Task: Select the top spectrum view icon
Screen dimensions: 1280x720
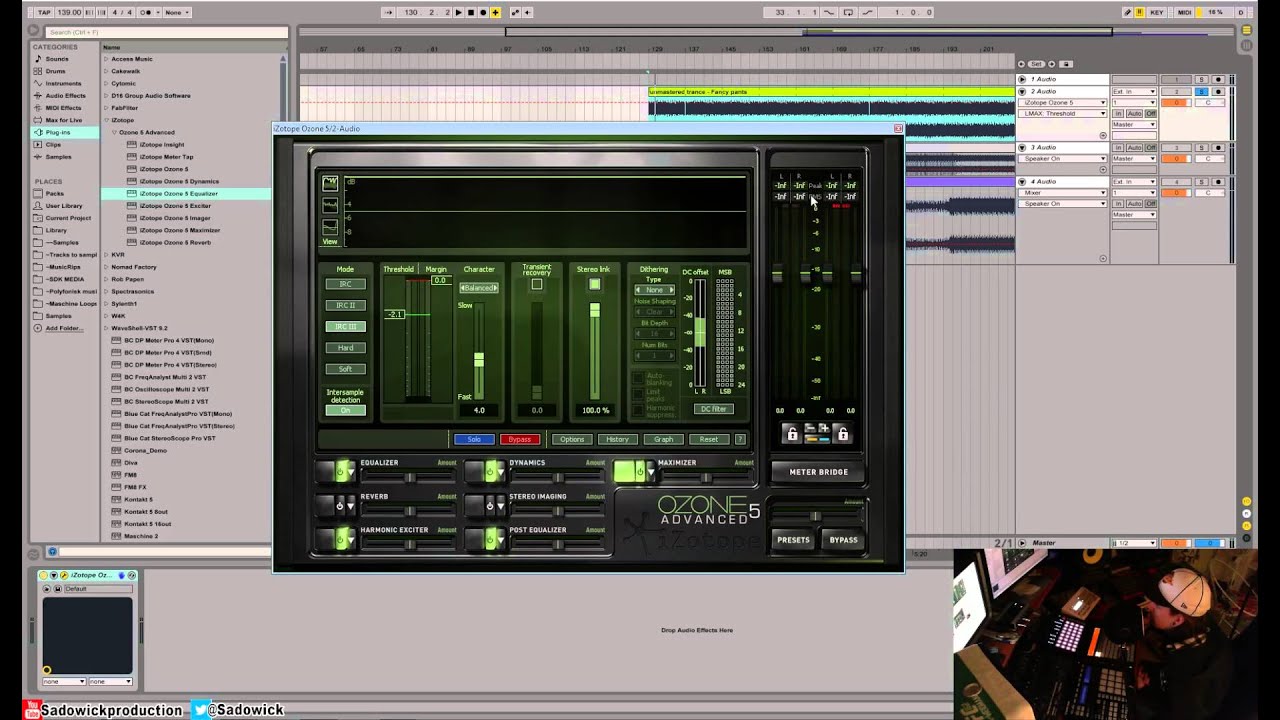Action: coord(330,183)
